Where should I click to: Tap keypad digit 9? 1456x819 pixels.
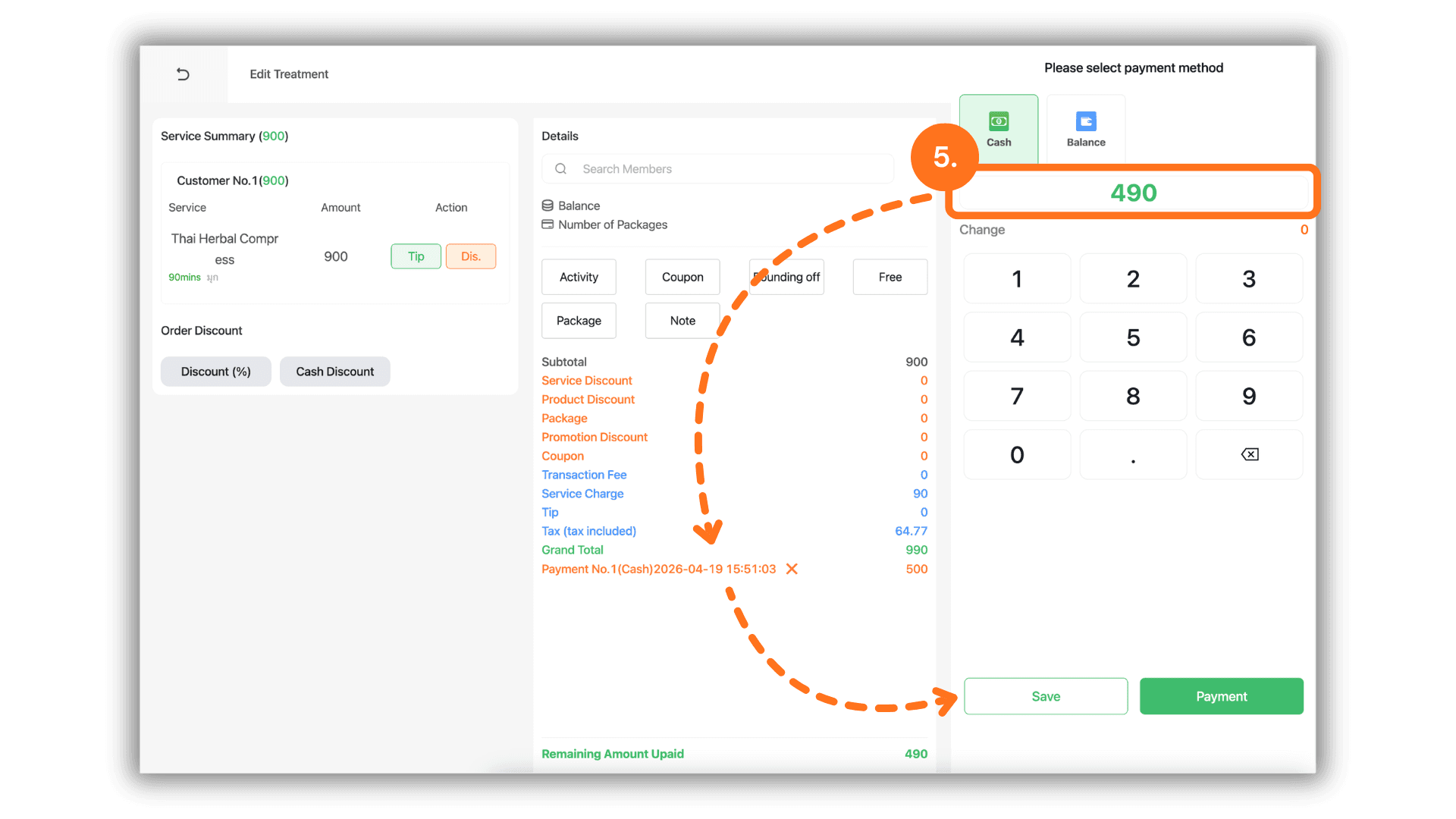click(x=1249, y=396)
